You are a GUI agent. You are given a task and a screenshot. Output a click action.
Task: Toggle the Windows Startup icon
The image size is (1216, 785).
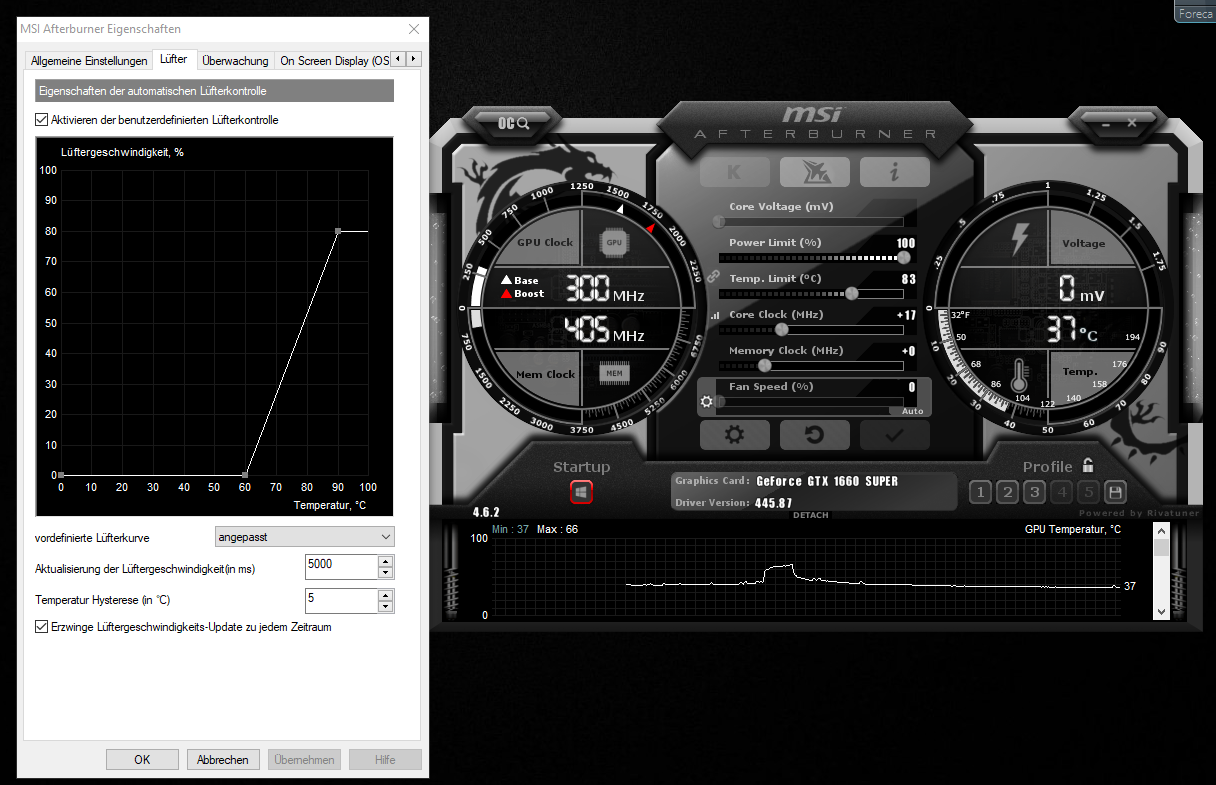[582, 492]
